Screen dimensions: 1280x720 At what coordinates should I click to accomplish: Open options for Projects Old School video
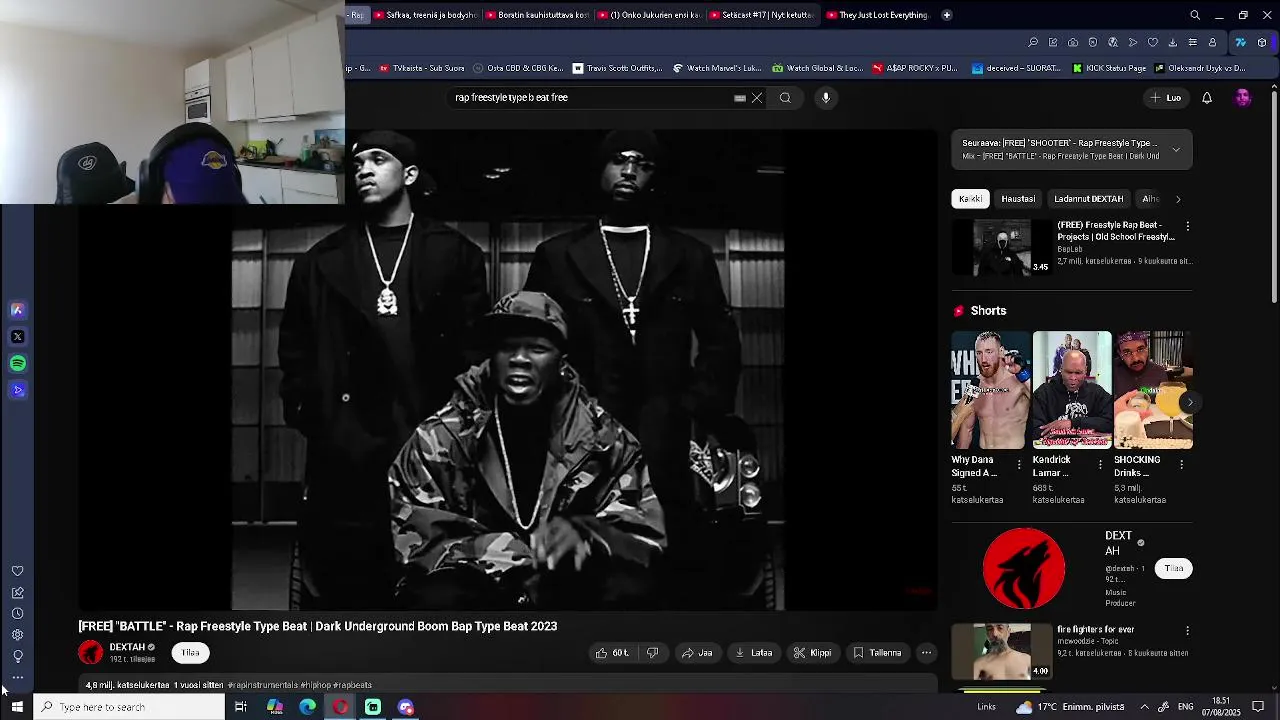click(x=1188, y=227)
